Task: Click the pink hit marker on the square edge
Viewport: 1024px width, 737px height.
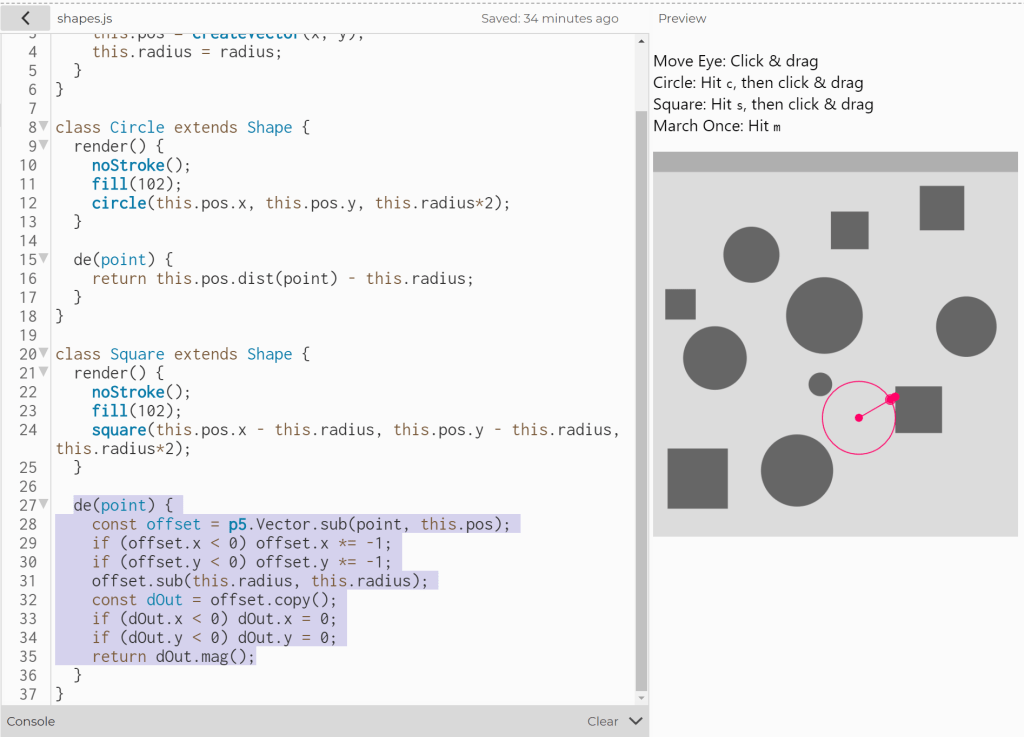Action: pyautogui.click(x=893, y=398)
